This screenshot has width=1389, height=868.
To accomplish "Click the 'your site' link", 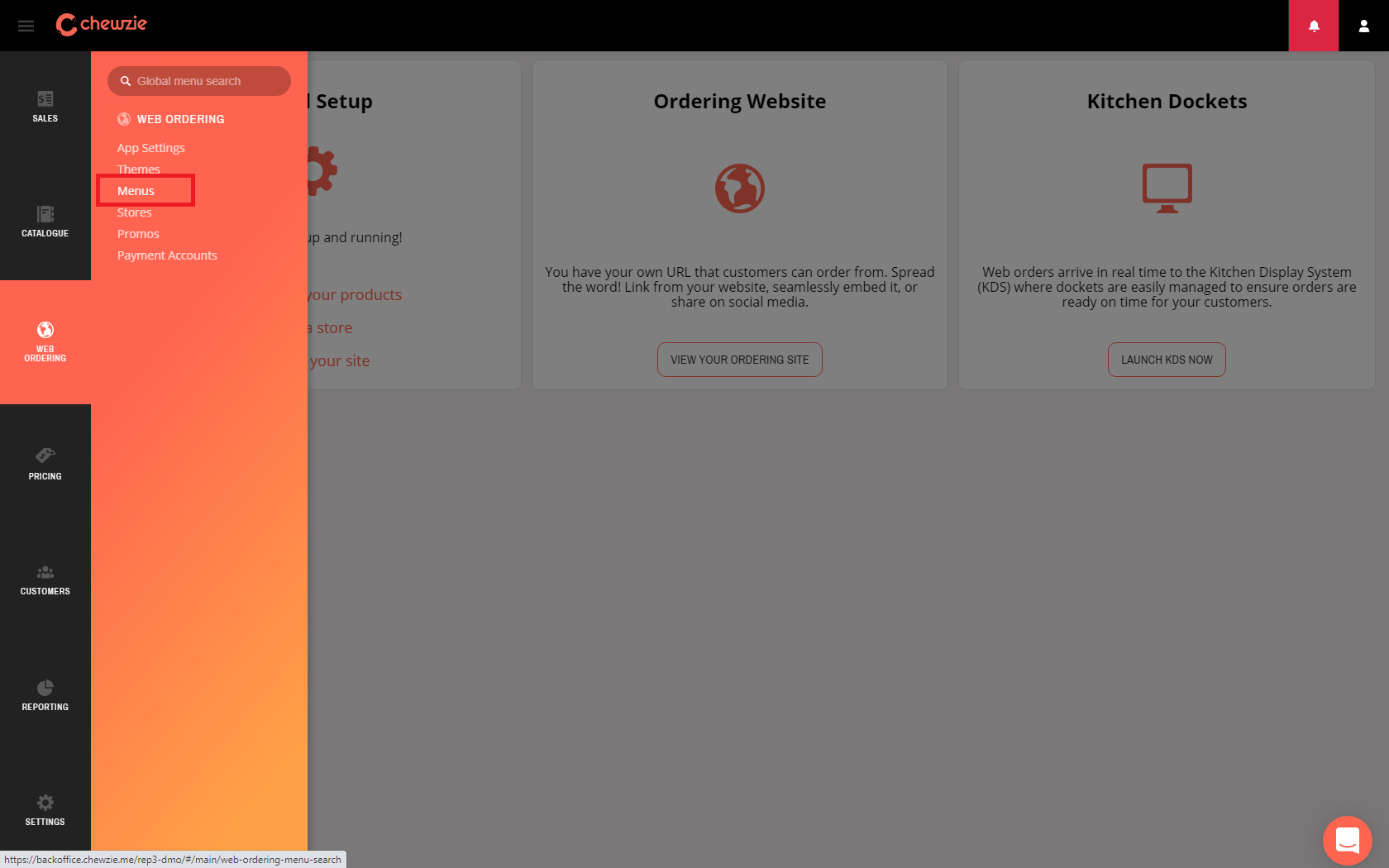I will (x=339, y=361).
